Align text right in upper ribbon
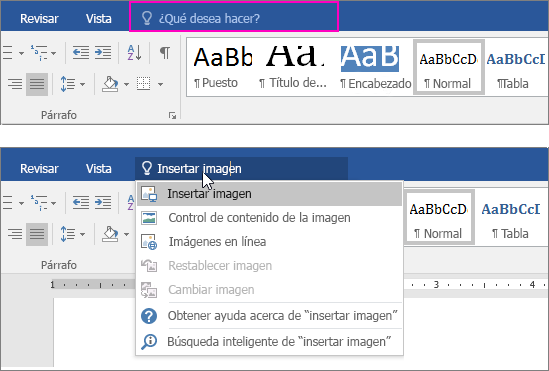Viewport: 549px width, 371px height. click(x=15, y=84)
